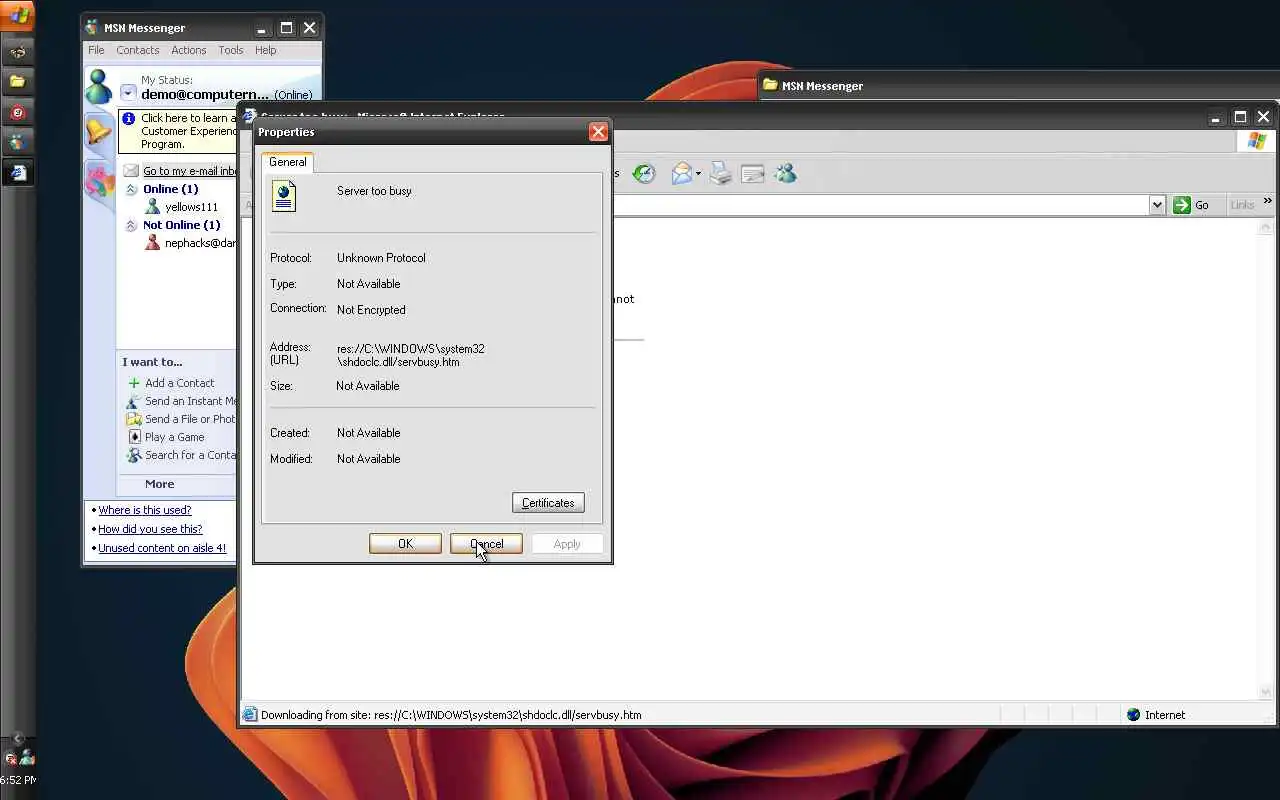Image resolution: width=1280 pixels, height=800 pixels.
Task: Open the folder icon on the side taskbar
Action: [x=17, y=81]
